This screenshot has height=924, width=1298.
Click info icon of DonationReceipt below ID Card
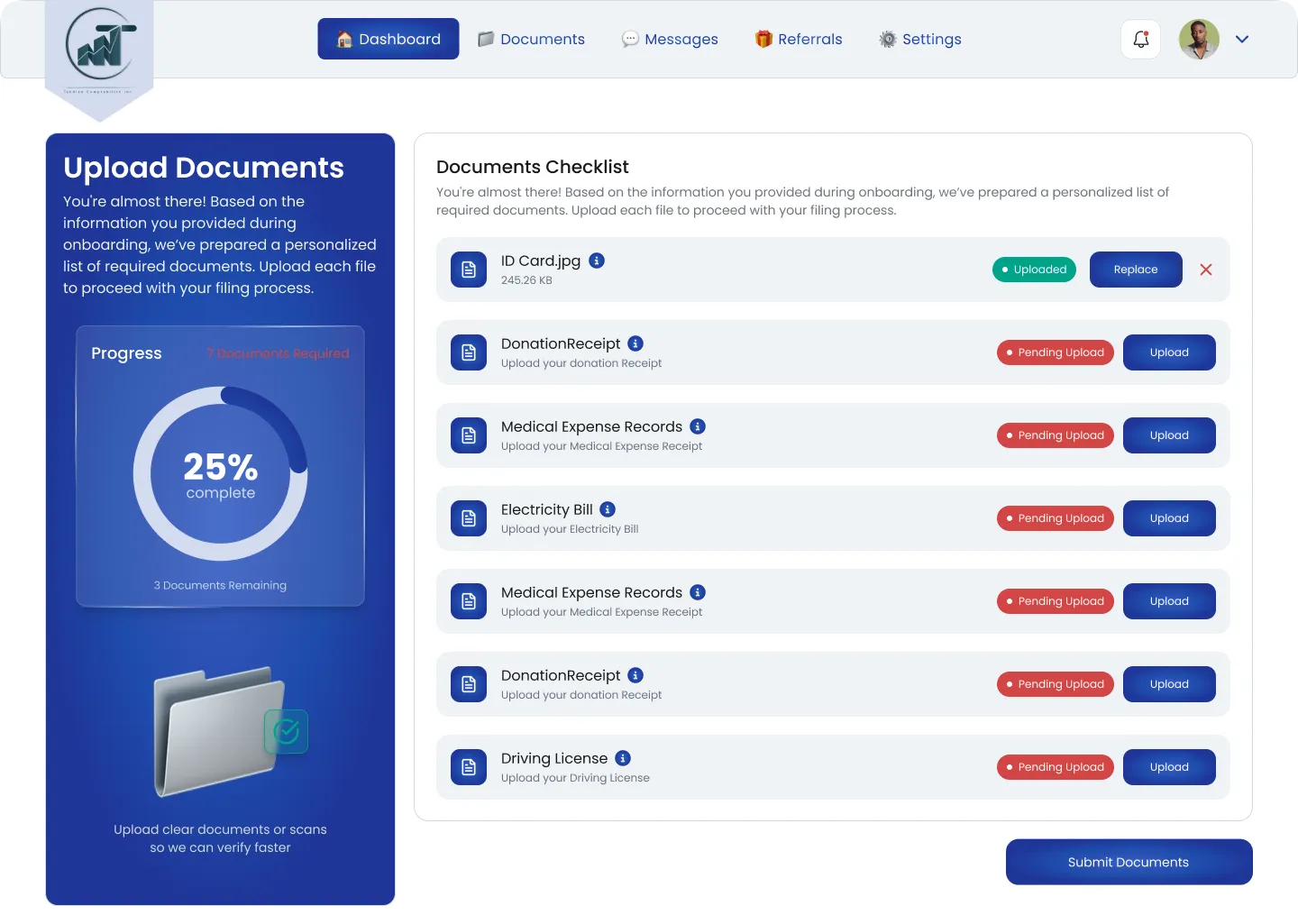(635, 343)
